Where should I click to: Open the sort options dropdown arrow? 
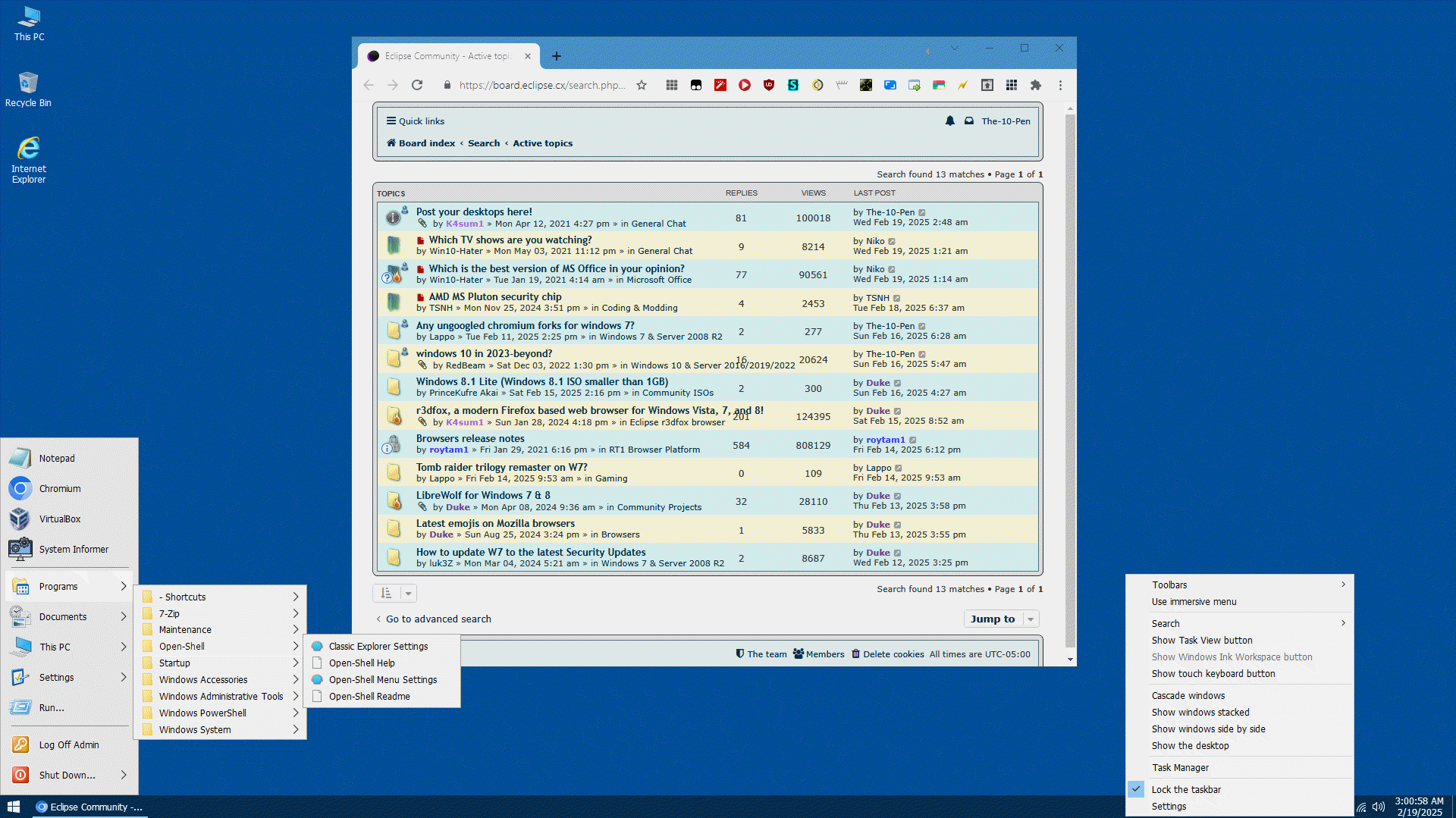408,594
